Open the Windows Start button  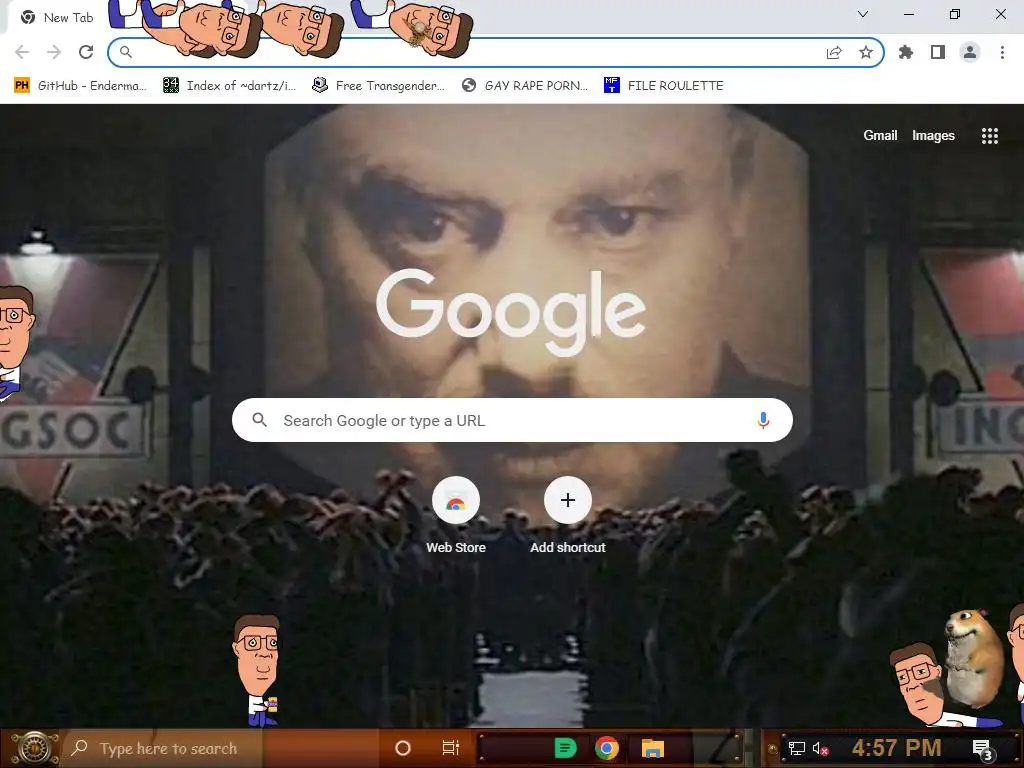34,748
